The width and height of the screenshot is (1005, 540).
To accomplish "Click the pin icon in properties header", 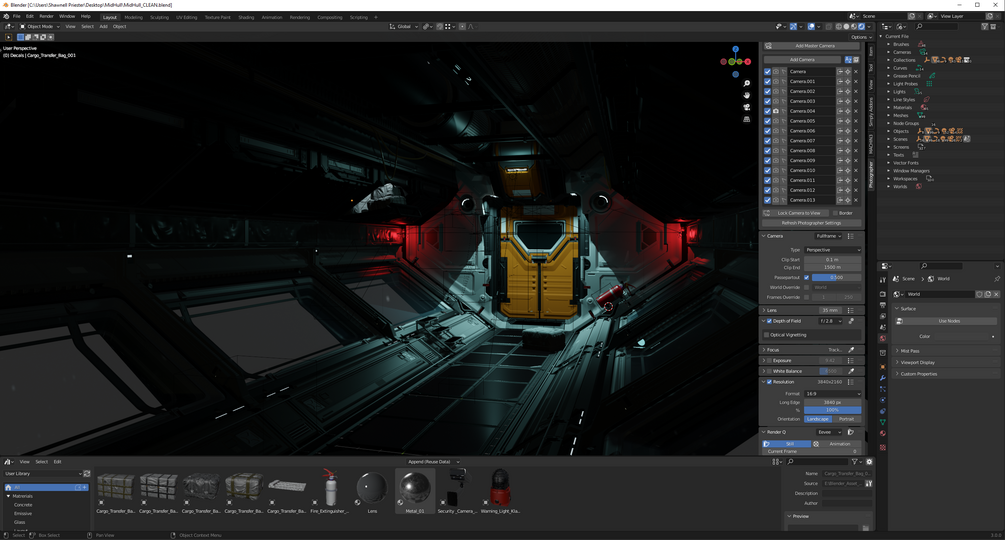I will 997,279.
